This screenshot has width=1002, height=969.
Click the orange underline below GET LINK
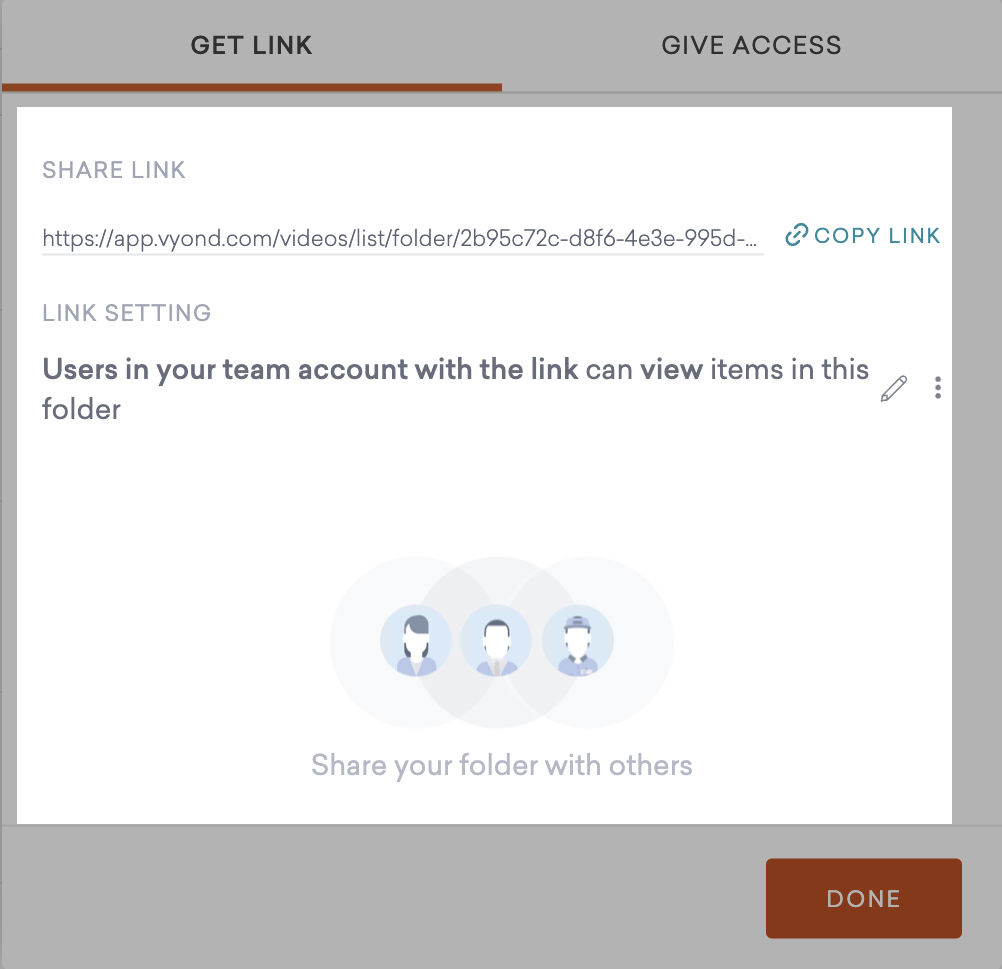coord(252,87)
